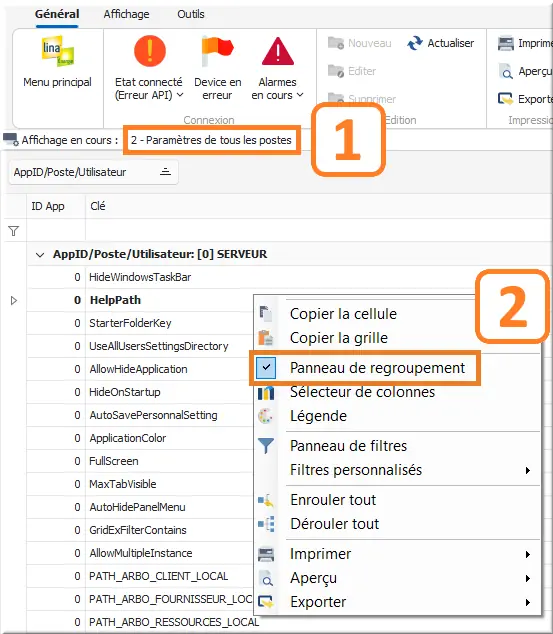
Task: Click the Exporter ribbon button
Action: pyautogui.click(x=524, y=99)
